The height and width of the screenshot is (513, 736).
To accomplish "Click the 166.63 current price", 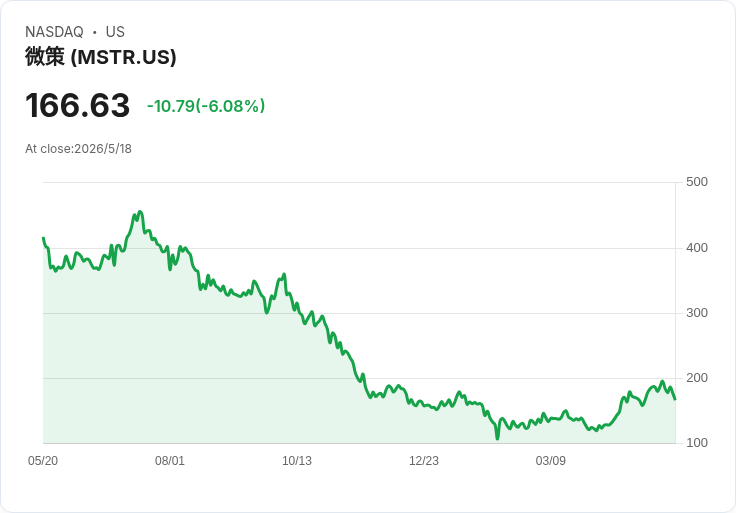I will pyautogui.click(x=77, y=105).
